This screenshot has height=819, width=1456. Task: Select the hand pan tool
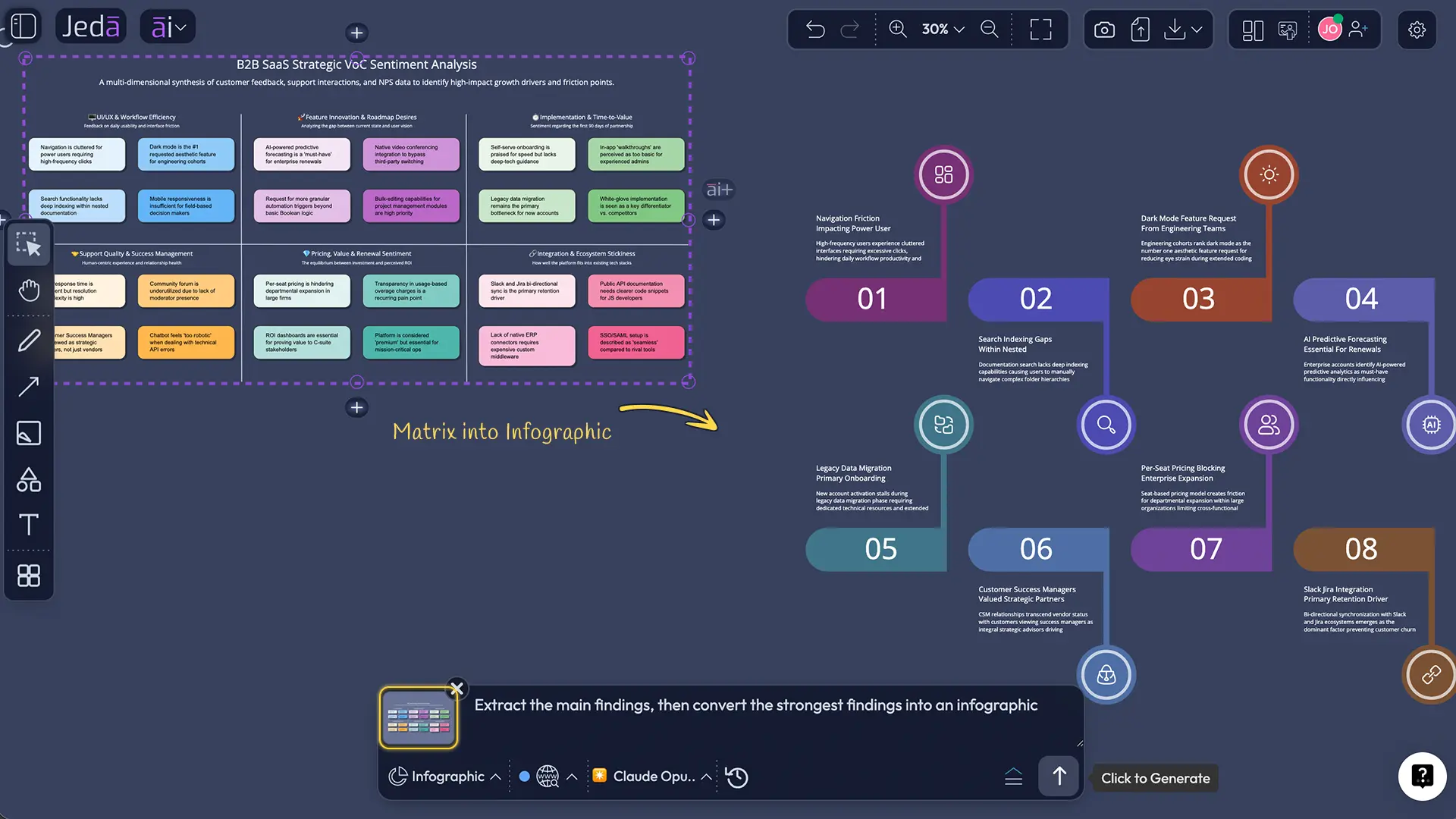pos(29,290)
